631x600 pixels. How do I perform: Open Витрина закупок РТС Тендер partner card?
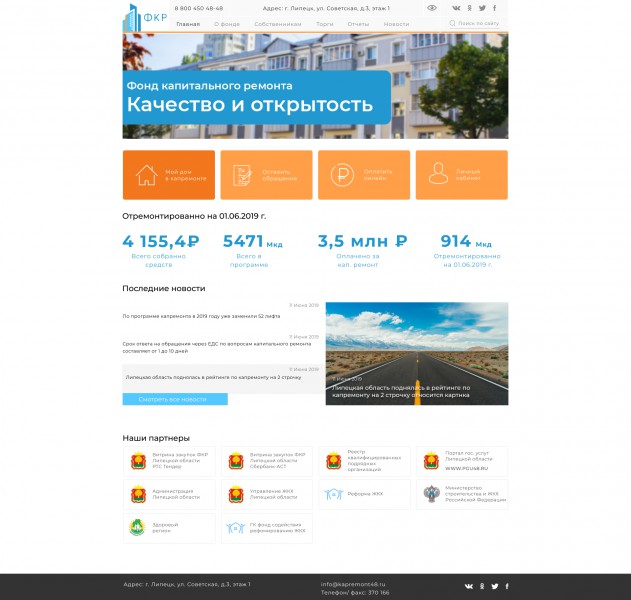[169, 461]
